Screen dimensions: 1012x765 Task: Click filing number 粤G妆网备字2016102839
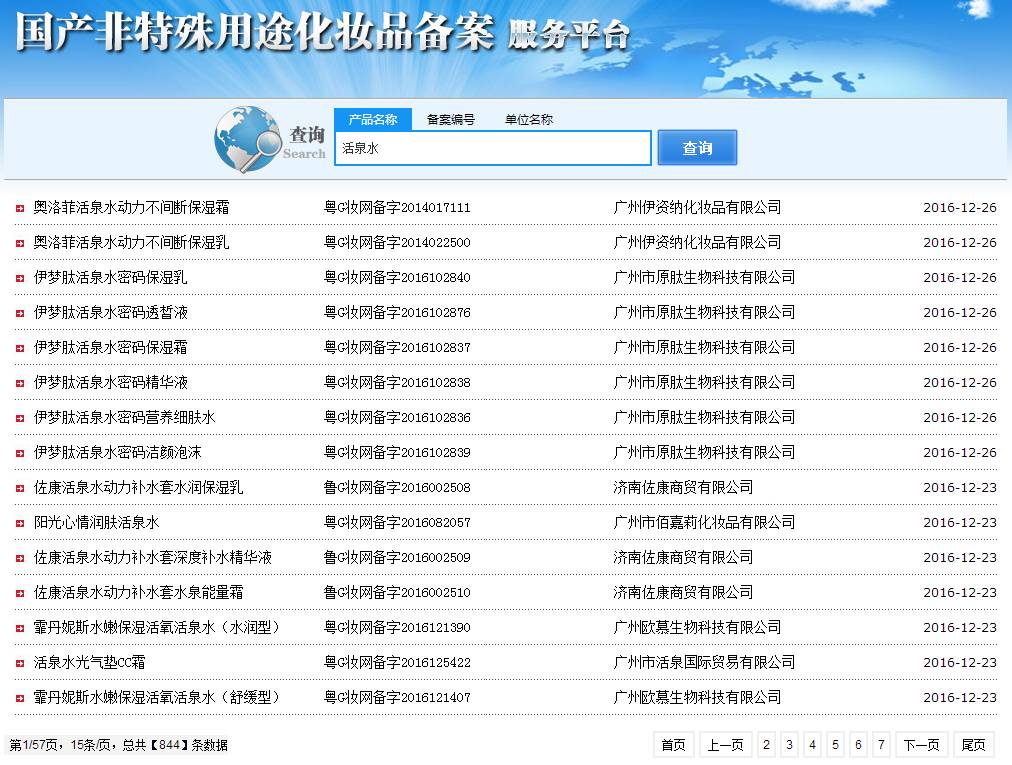click(x=397, y=452)
